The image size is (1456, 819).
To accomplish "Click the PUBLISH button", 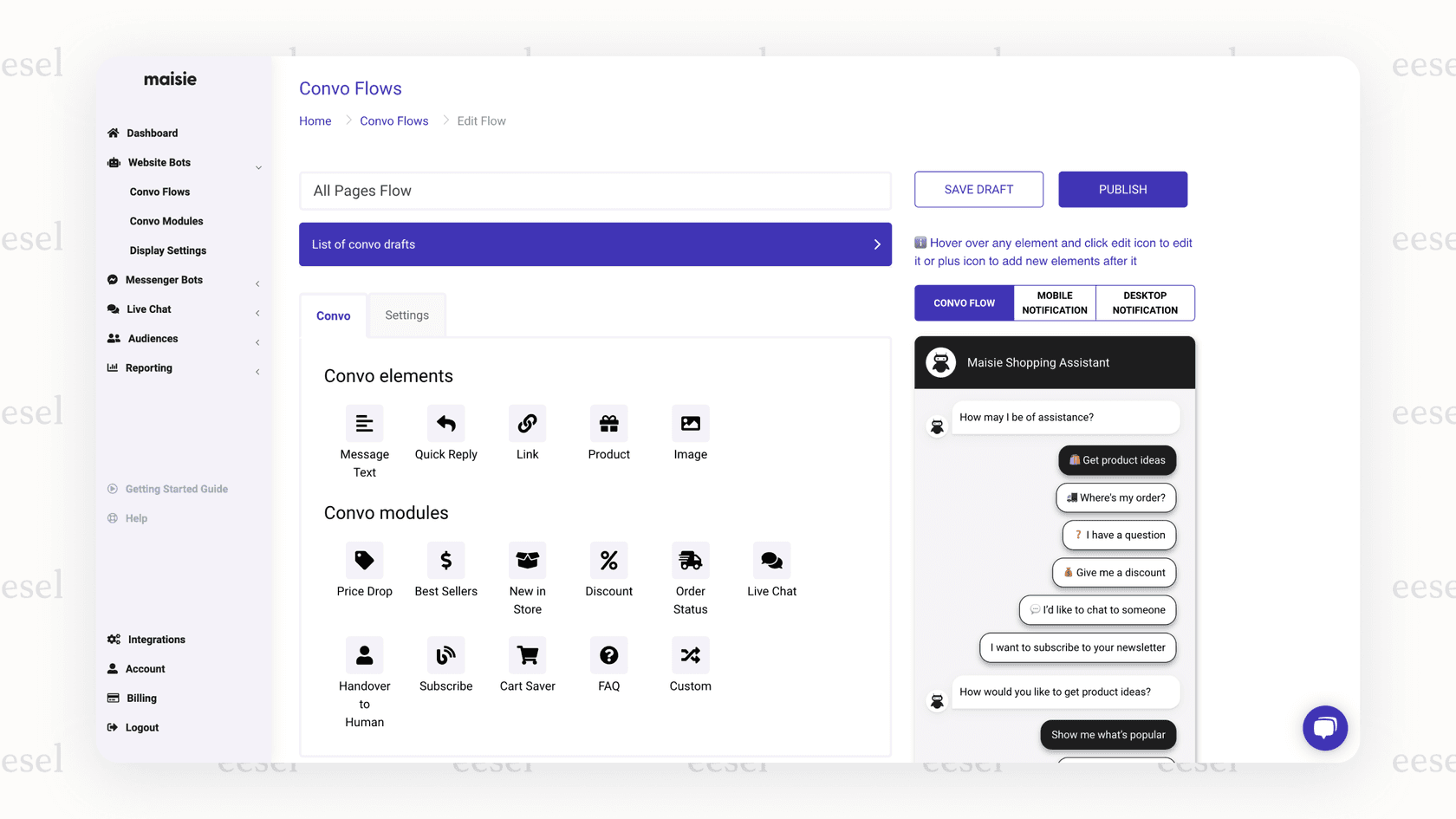I will [x=1122, y=189].
